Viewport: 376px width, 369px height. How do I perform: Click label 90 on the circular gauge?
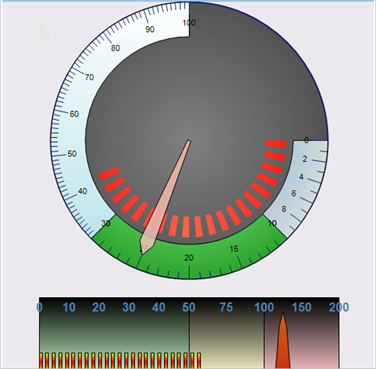click(150, 29)
